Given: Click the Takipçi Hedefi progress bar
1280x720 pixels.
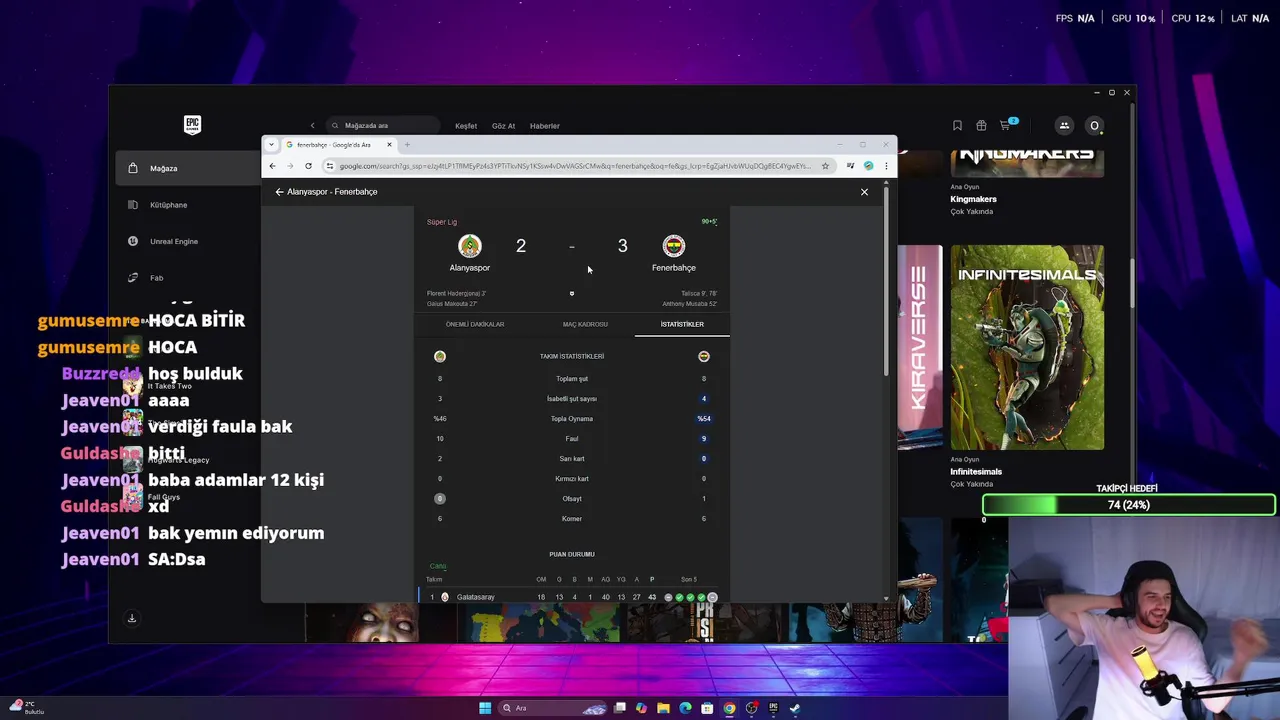Looking at the screenshot, I should [1128, 505].
